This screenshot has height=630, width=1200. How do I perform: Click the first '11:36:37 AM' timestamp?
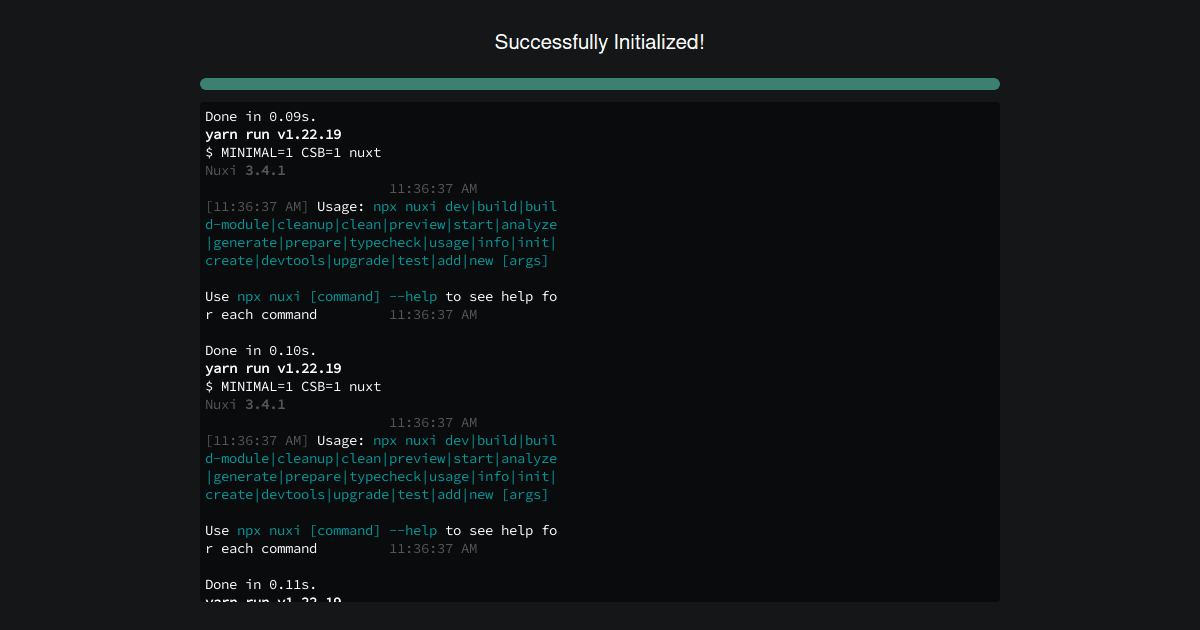coord(432,188)
